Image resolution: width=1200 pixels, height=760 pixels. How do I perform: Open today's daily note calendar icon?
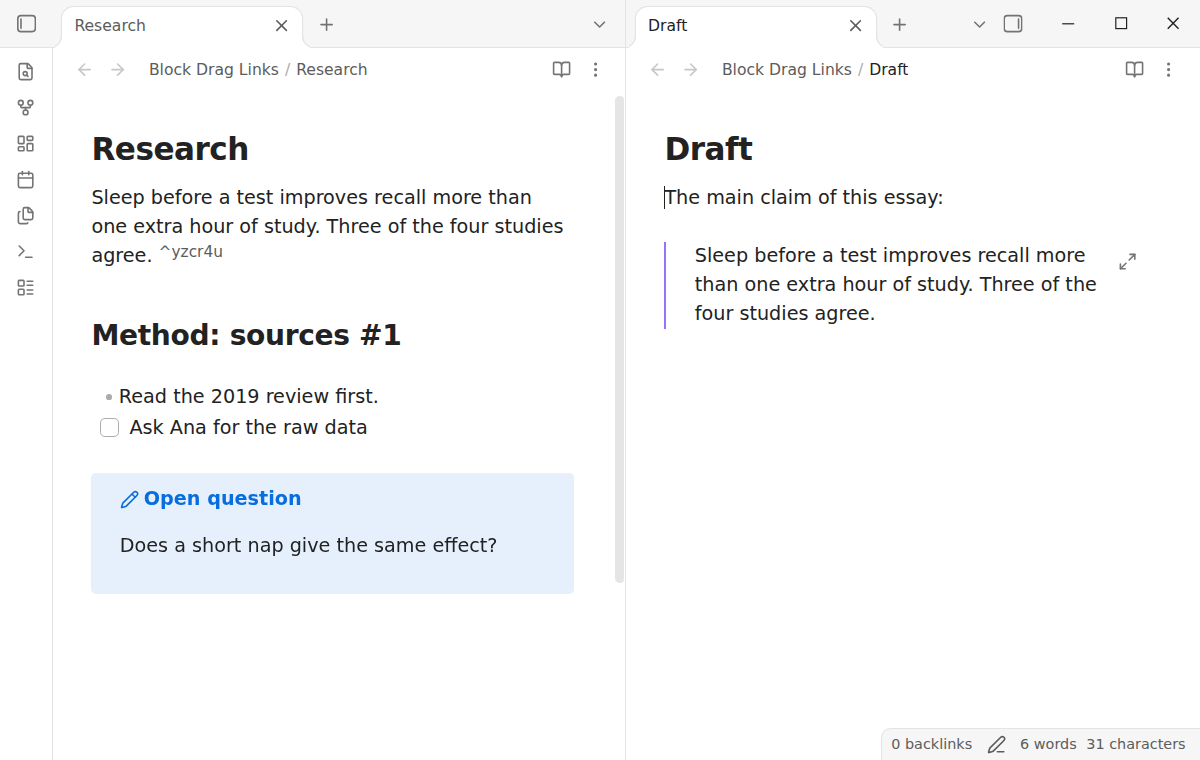[x=26, y=179]
